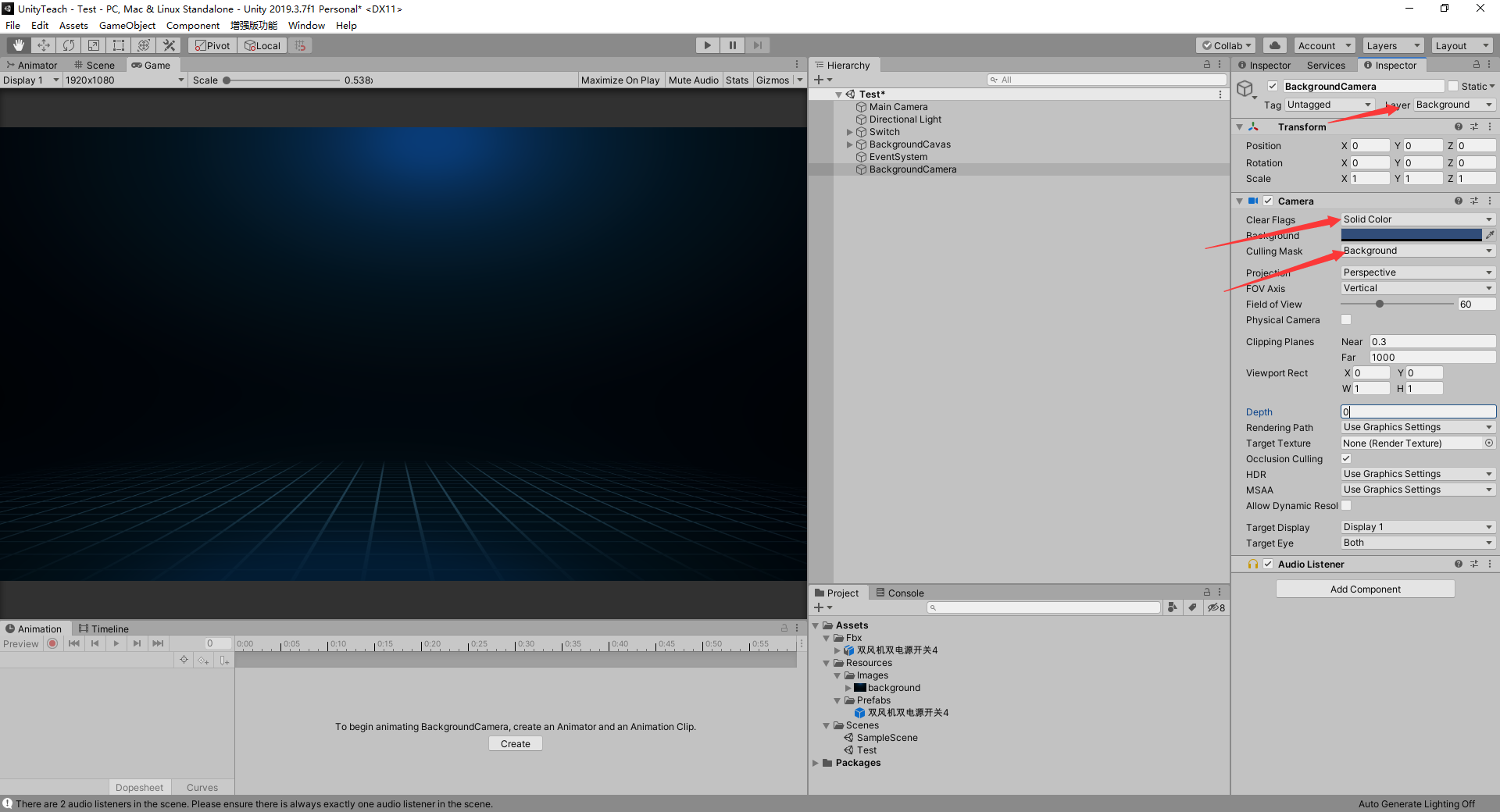
Task: Open the Clear Flags dropdown
Action: tap(1418, 219)
